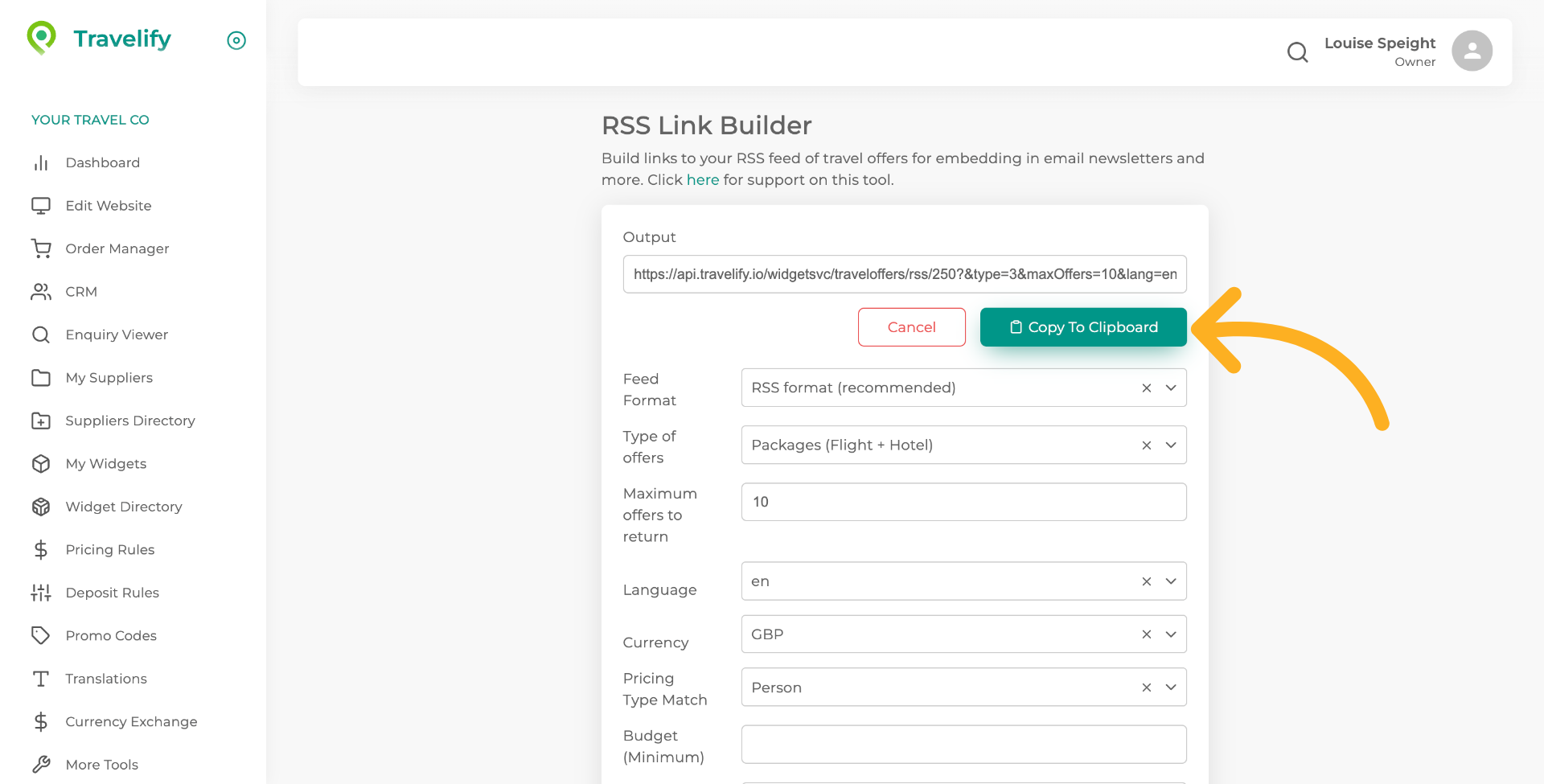Expand the Feed Format dropdown arrow
This screenshot has height=784, width=1544.
pos(1171,388)
